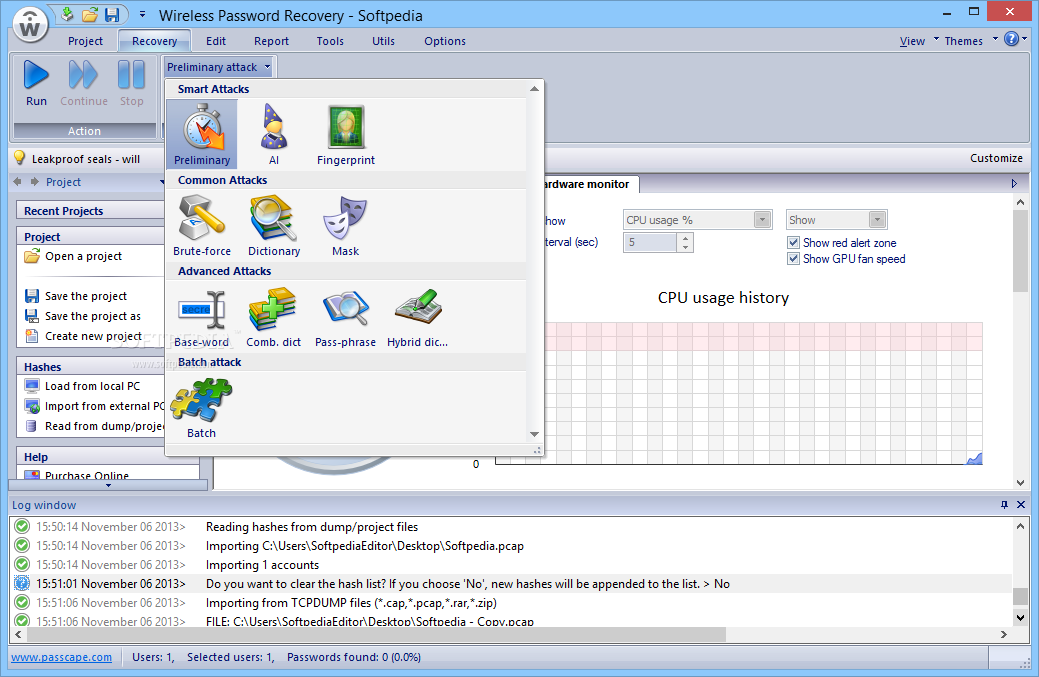Pick the Comb. dict attack
The width and height of the screenshot is (1039, 677).
(x=274, y=317)
